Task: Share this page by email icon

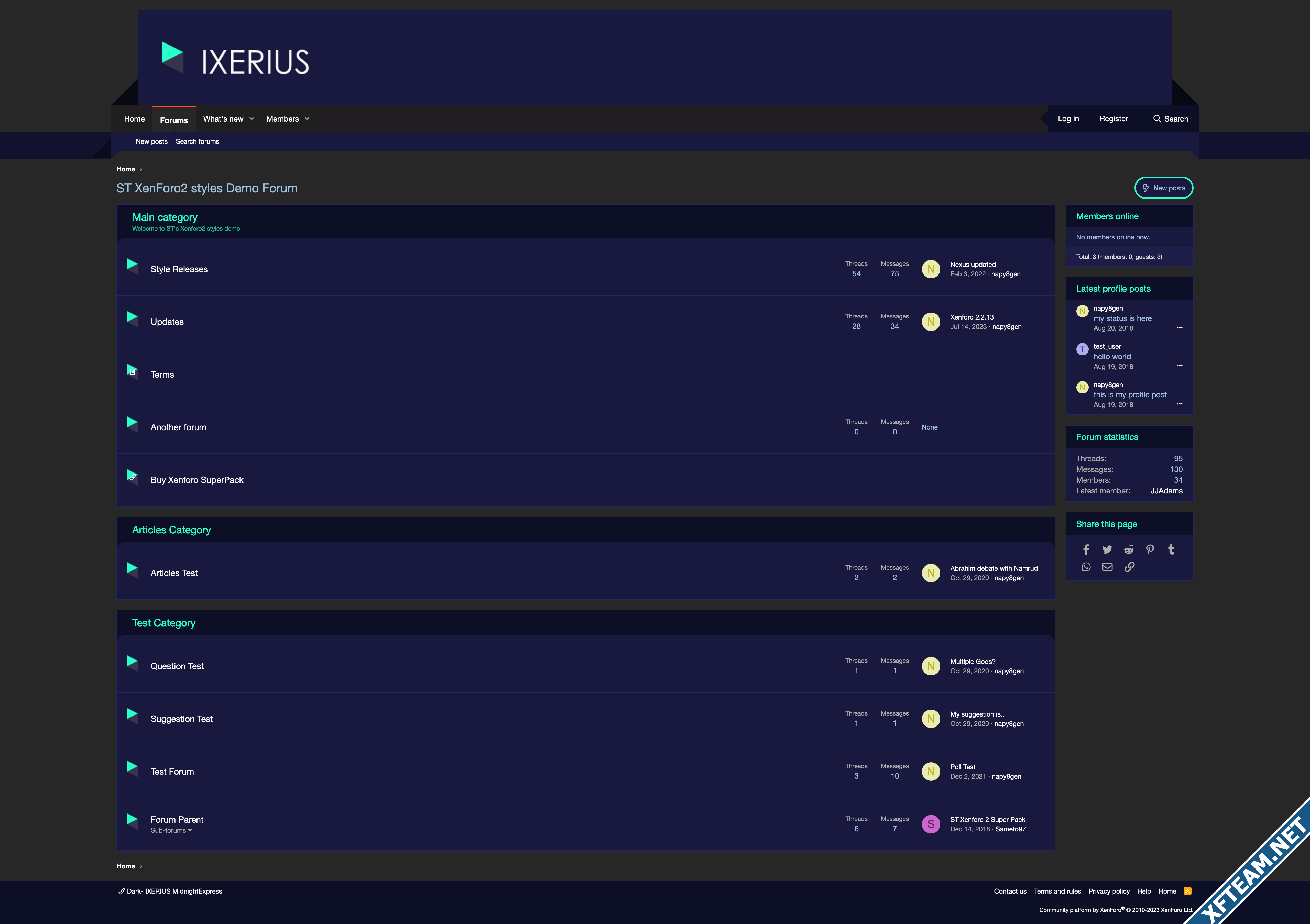Action: (x=1107, y=567)
